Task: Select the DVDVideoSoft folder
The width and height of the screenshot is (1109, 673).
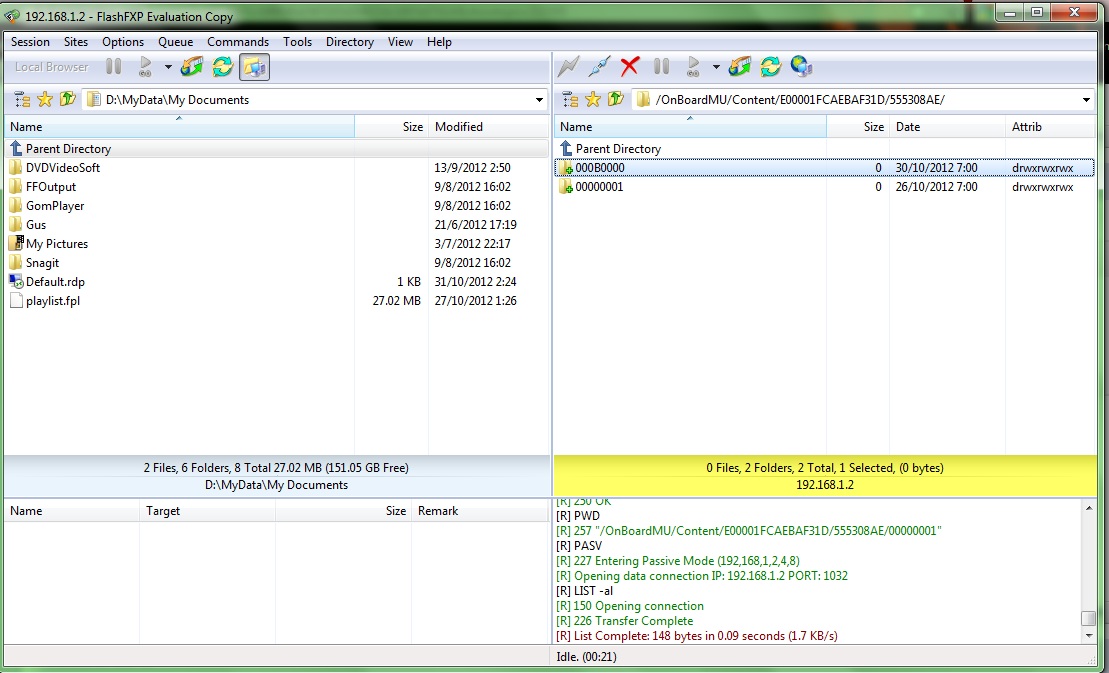Action: tap(277, 168)
